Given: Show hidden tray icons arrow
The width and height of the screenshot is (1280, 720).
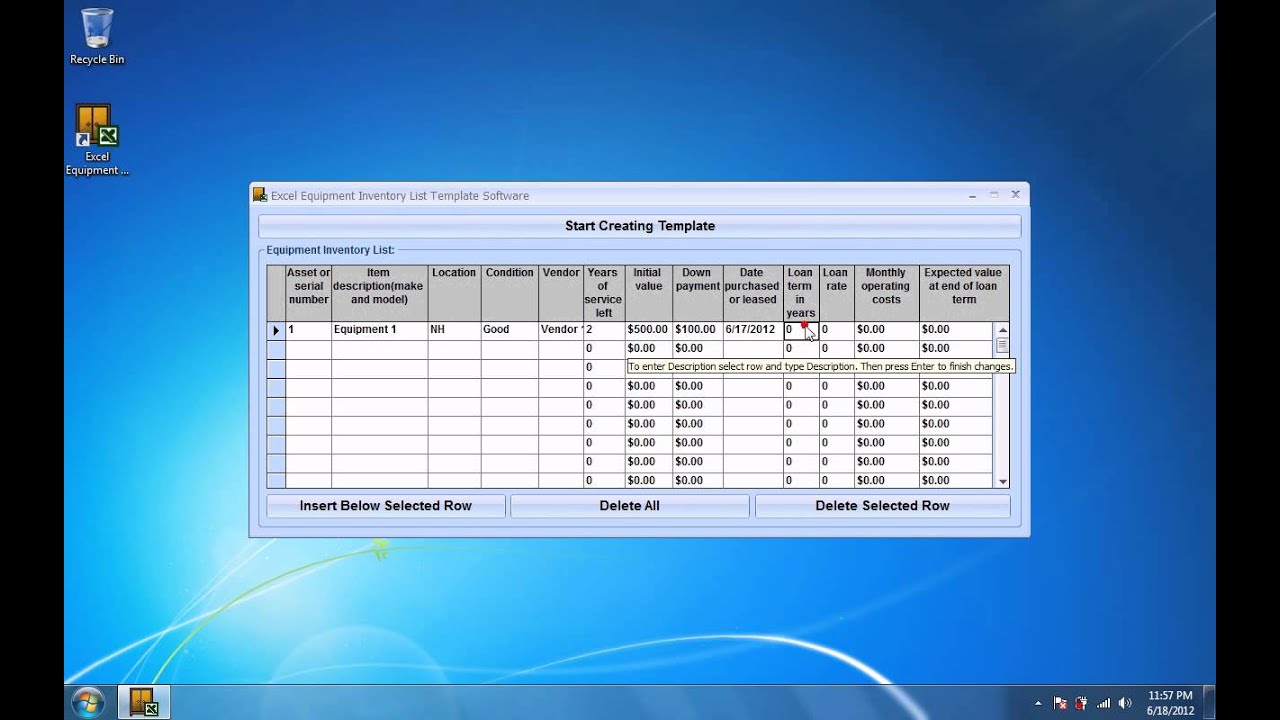Looking at the screenshot, I should click(x=1037, y=703).
